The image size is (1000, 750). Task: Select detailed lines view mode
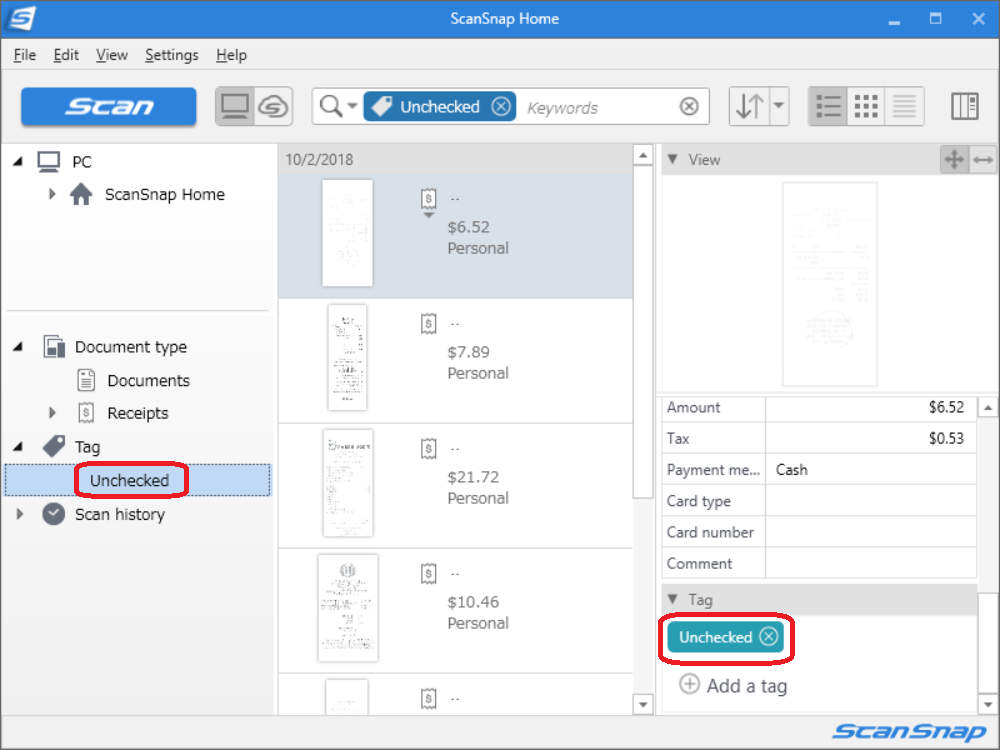click(904, 106)
